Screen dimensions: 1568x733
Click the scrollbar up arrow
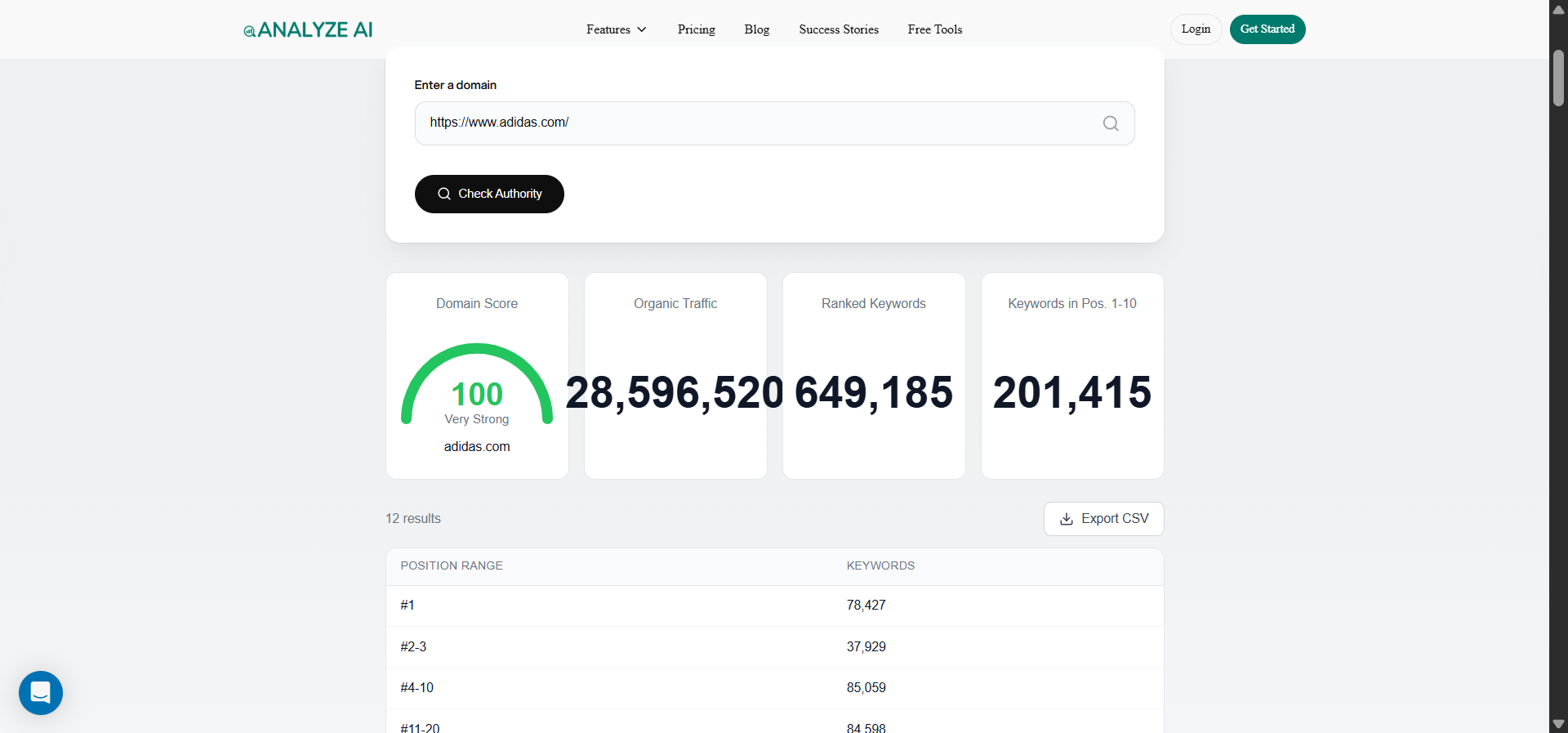tap(1558, 9)
